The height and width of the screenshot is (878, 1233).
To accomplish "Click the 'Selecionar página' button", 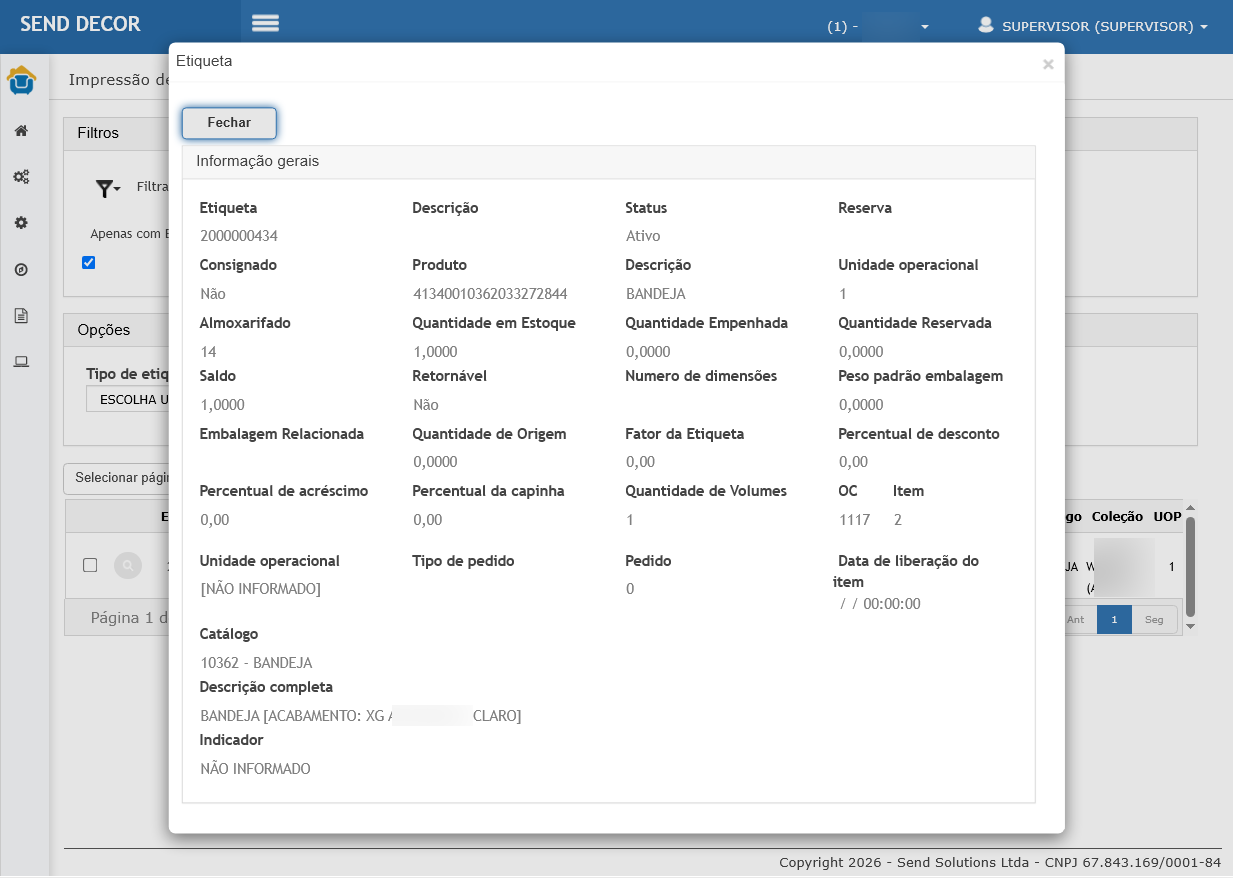I will 116,478.
